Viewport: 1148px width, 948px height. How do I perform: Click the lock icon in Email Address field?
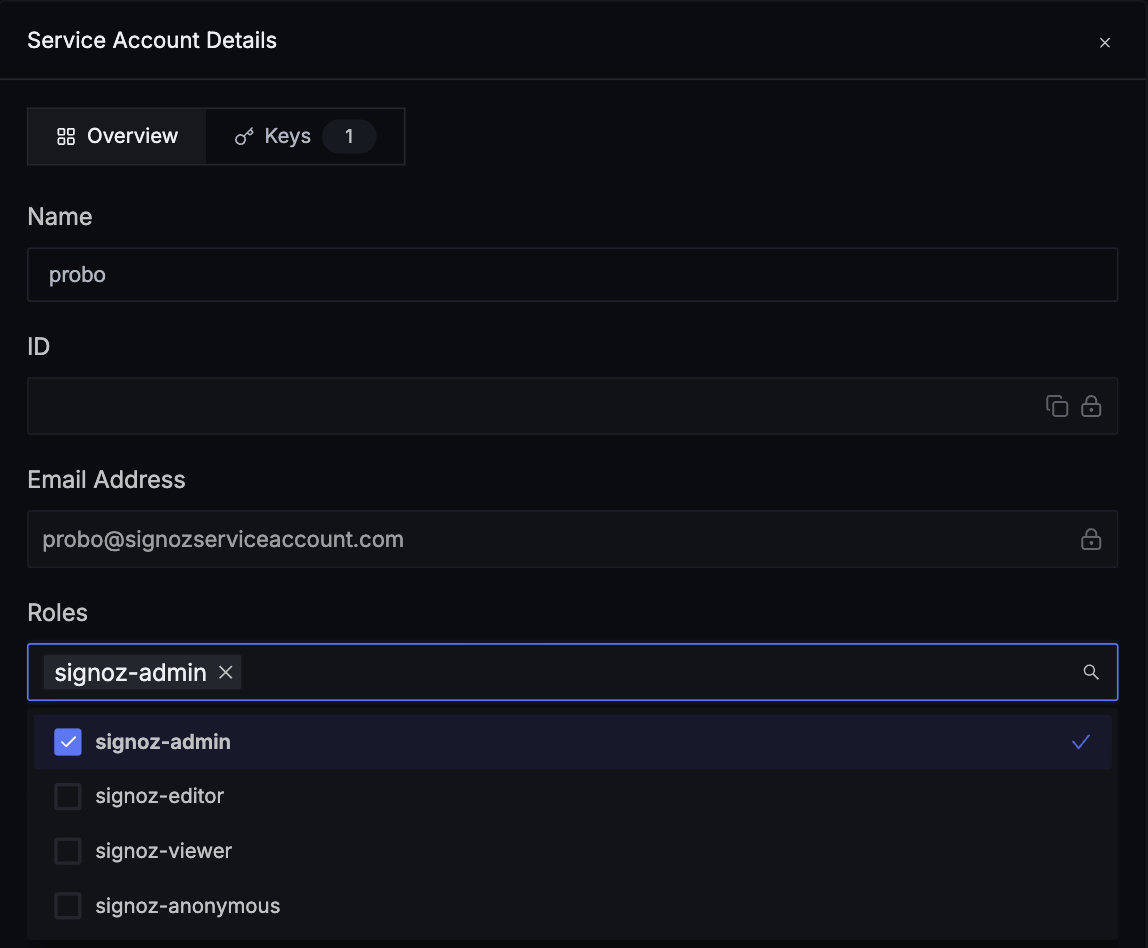click(1091, 539)
